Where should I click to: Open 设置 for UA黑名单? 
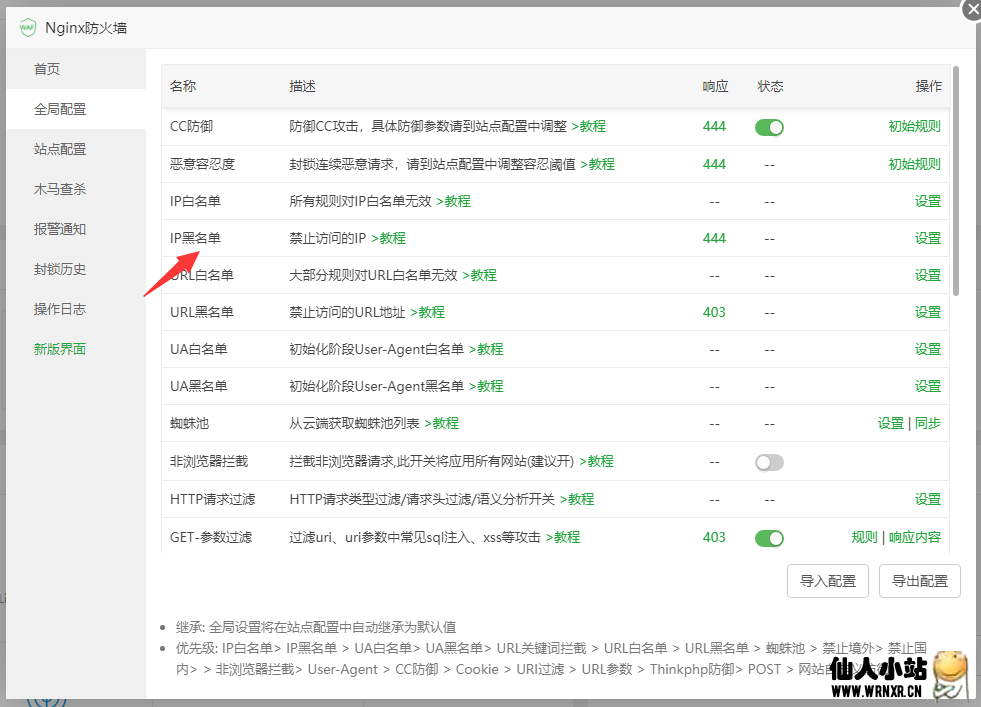coord(928,385)
